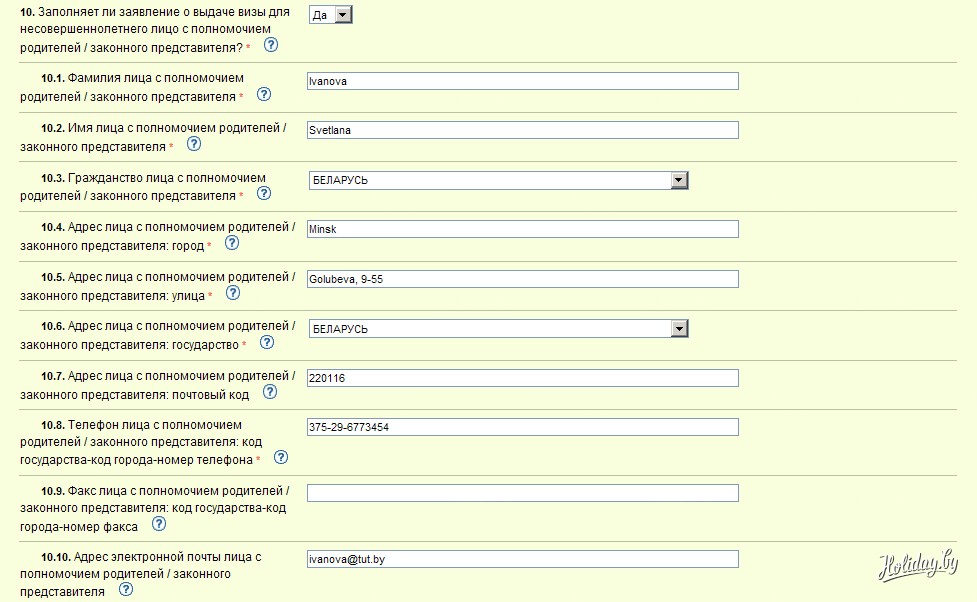Click surname field containing Ivanova
977x602 pixels.
tap(522, 81)
